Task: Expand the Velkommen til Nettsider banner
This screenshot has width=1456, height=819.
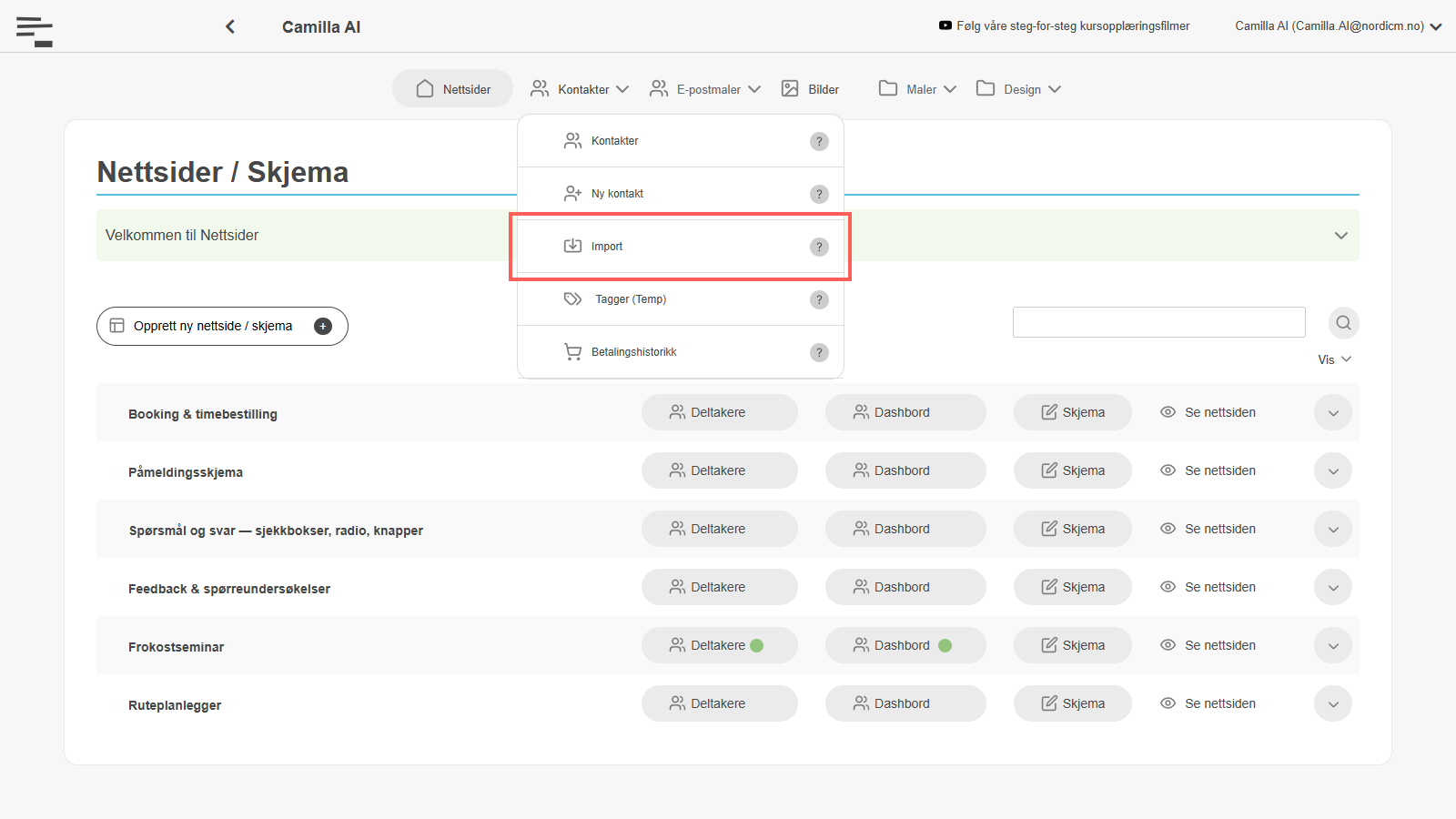Action: (1340, 235)
